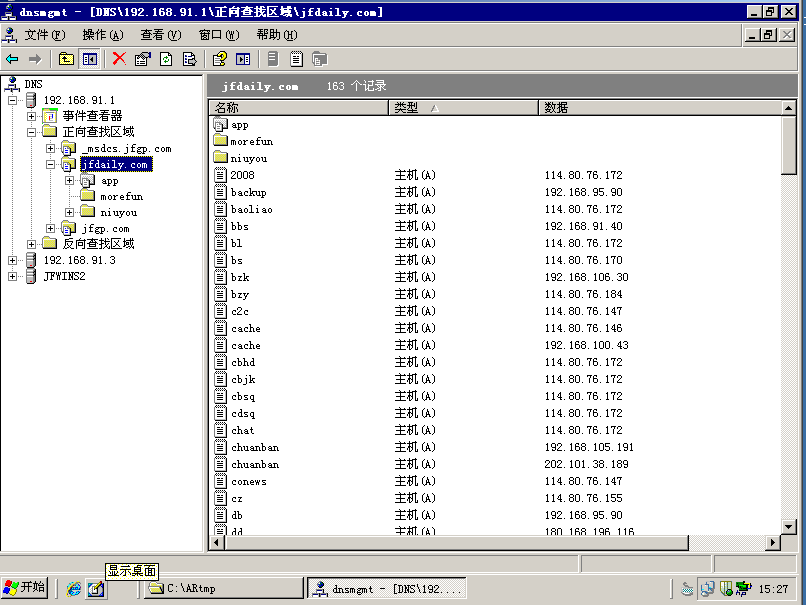Toggle action pane icon next to Help
The image size is (806, 605).
(x=243, y=59)
